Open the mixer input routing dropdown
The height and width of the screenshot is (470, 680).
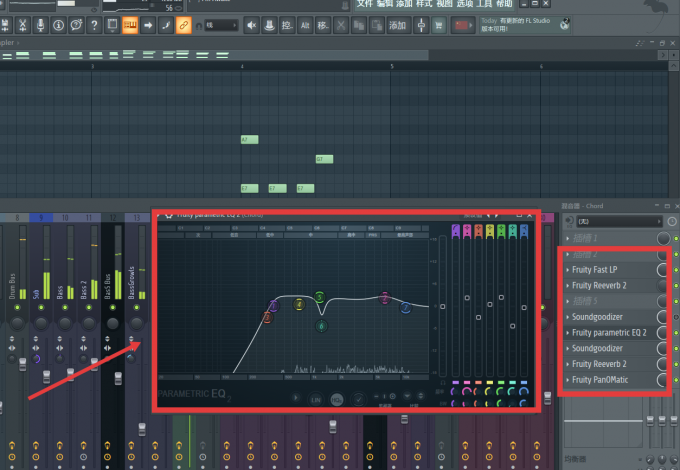(x=619, y=222)
